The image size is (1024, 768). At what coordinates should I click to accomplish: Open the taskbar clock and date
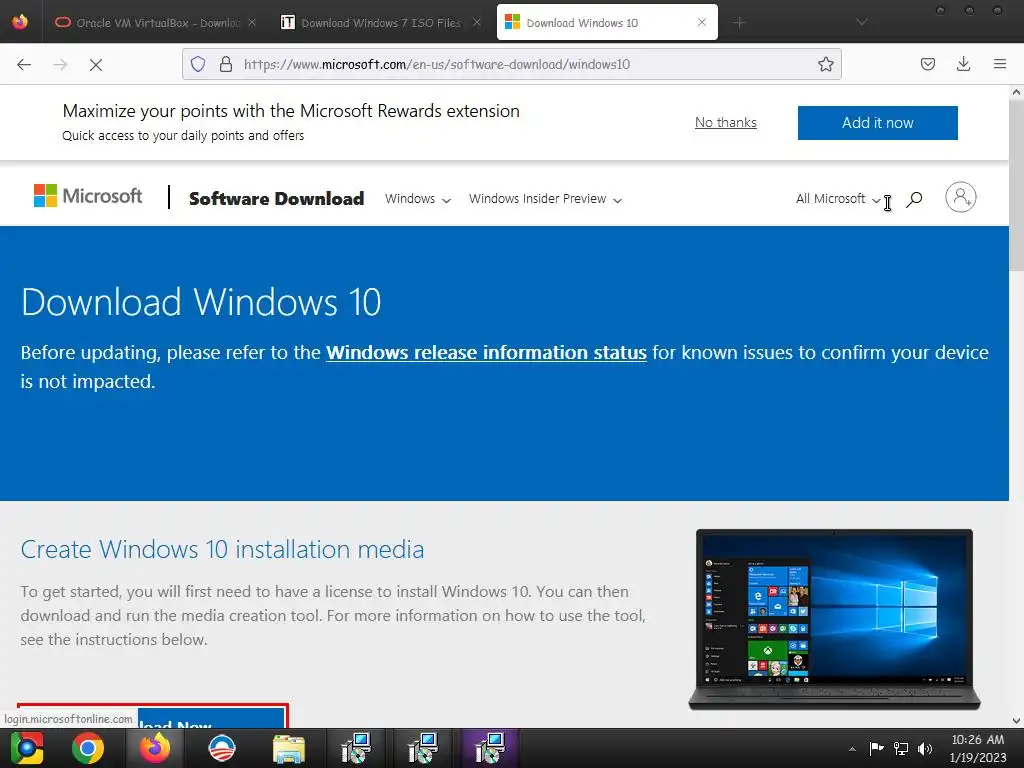point(978,748)
